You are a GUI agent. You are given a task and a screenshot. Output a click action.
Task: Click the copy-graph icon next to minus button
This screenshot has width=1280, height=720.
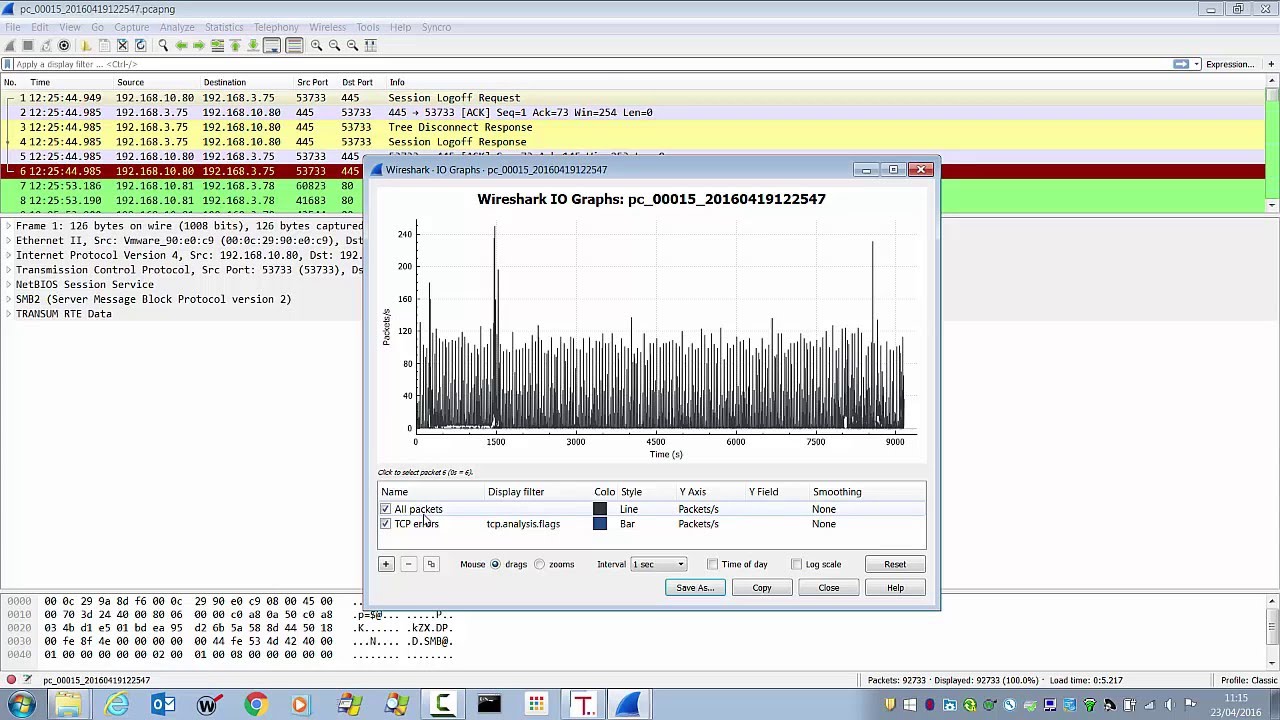(x=431, y=564)
